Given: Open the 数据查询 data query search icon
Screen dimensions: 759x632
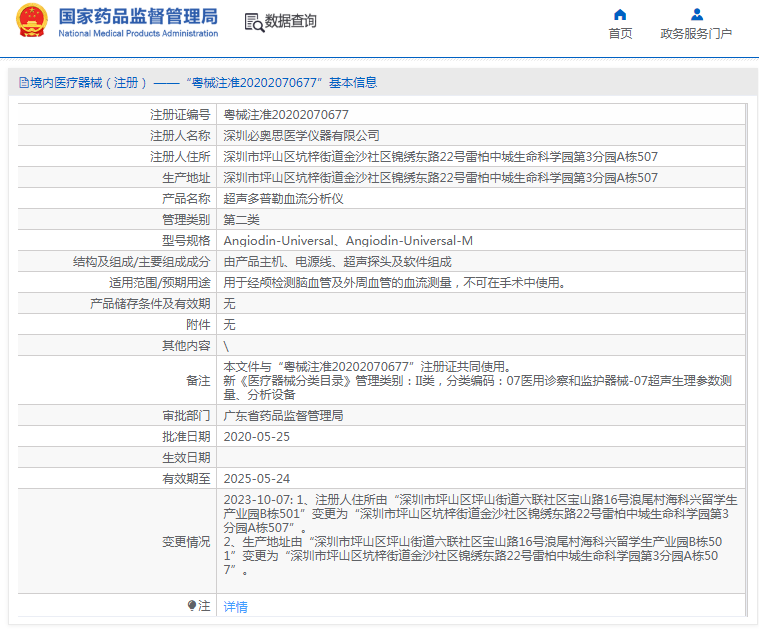Looking at the screenshot, I should [x=254, y=22].
